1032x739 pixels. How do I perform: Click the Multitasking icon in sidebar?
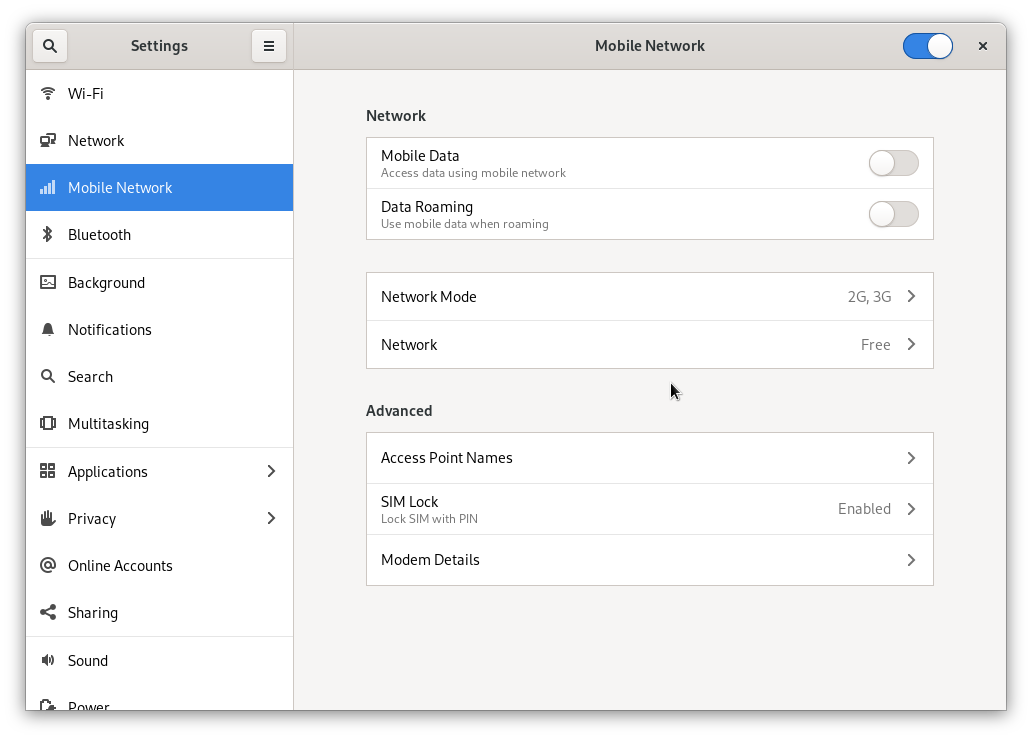tap(47, 424)
